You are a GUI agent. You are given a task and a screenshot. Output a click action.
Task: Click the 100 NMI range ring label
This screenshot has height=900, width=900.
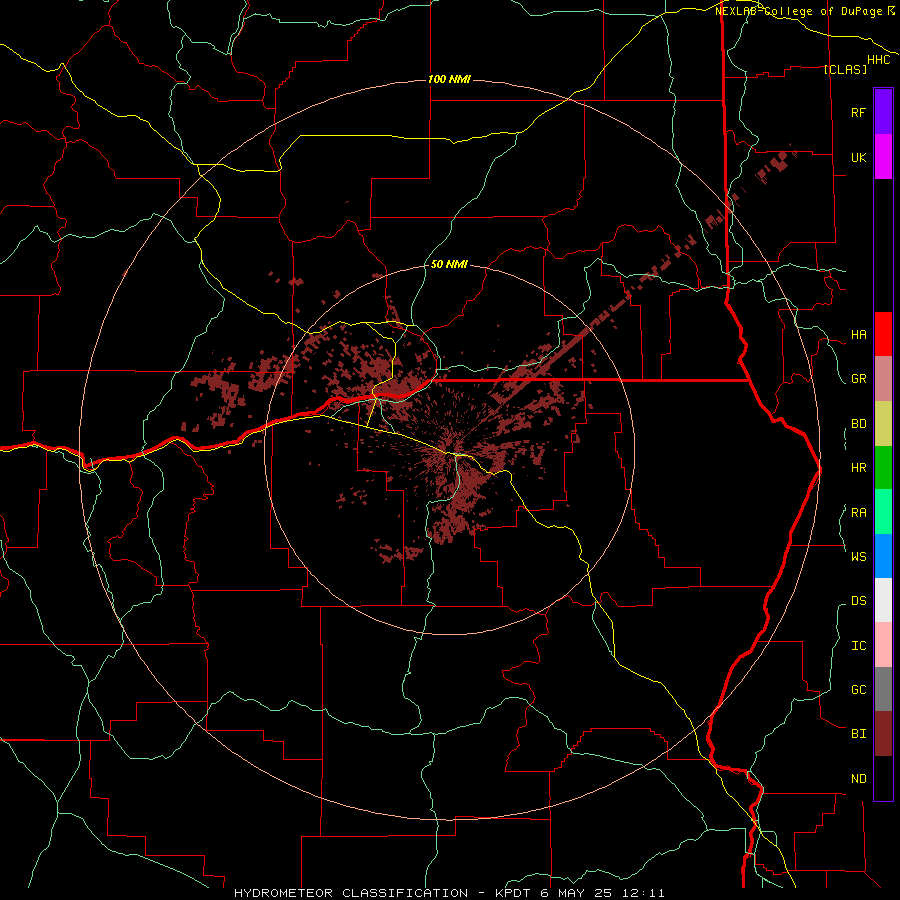(449, 79)
